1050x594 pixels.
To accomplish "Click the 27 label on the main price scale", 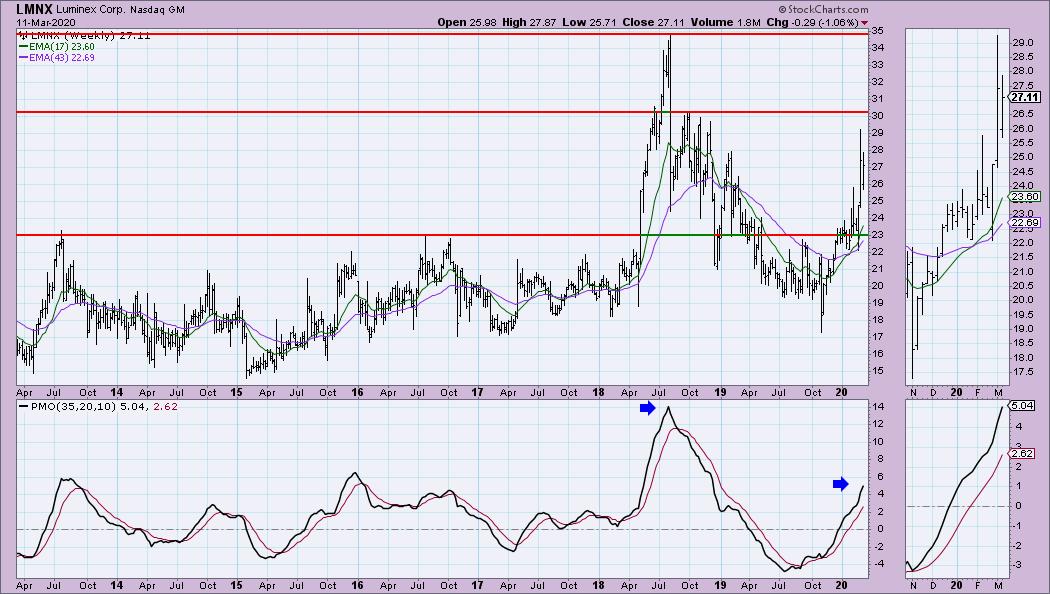I will coord(877,167).
